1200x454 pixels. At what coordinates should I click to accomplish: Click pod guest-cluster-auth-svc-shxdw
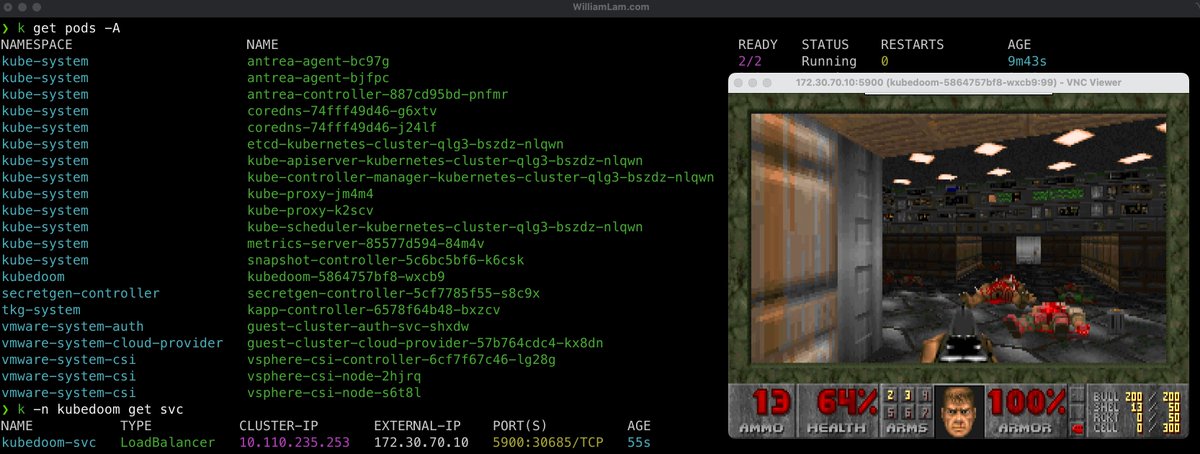click(x=357, y=326)
